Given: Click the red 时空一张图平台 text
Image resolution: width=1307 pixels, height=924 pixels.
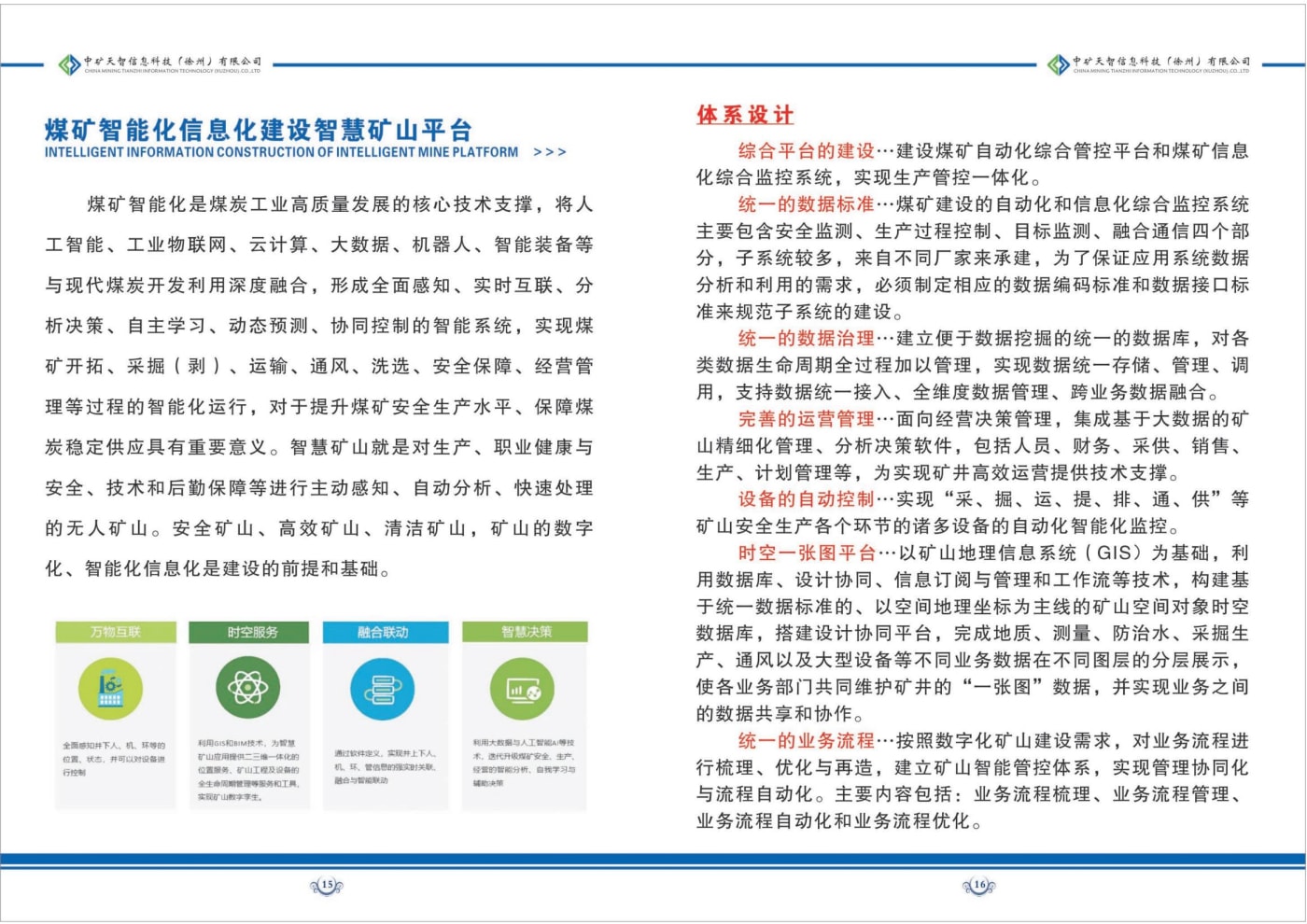Looking at the screenshot, I should click(807, 553).
